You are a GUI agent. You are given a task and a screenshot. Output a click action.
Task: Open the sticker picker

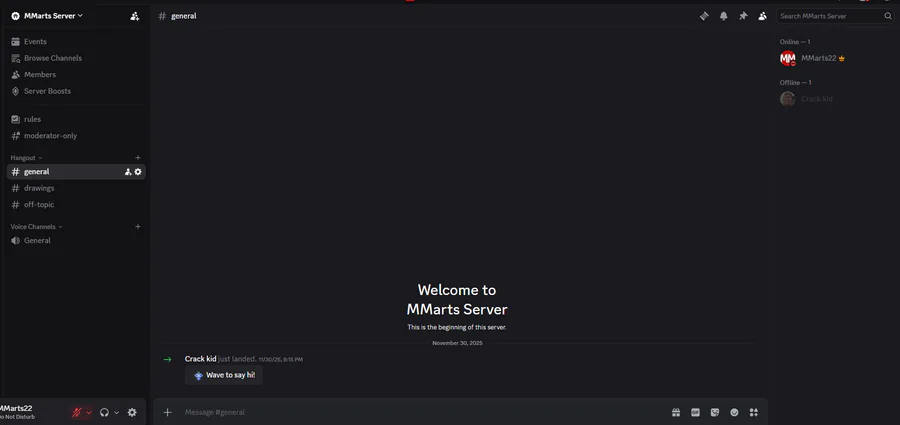[x=715, y=412]
